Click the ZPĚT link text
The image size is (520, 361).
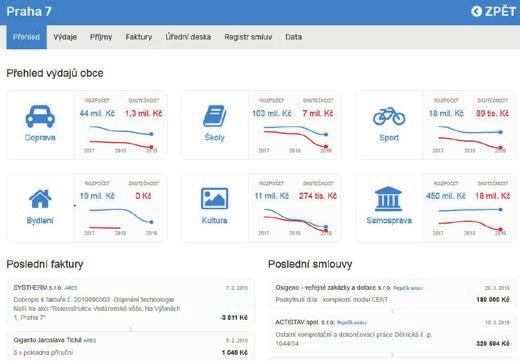(x=500, y=11)
